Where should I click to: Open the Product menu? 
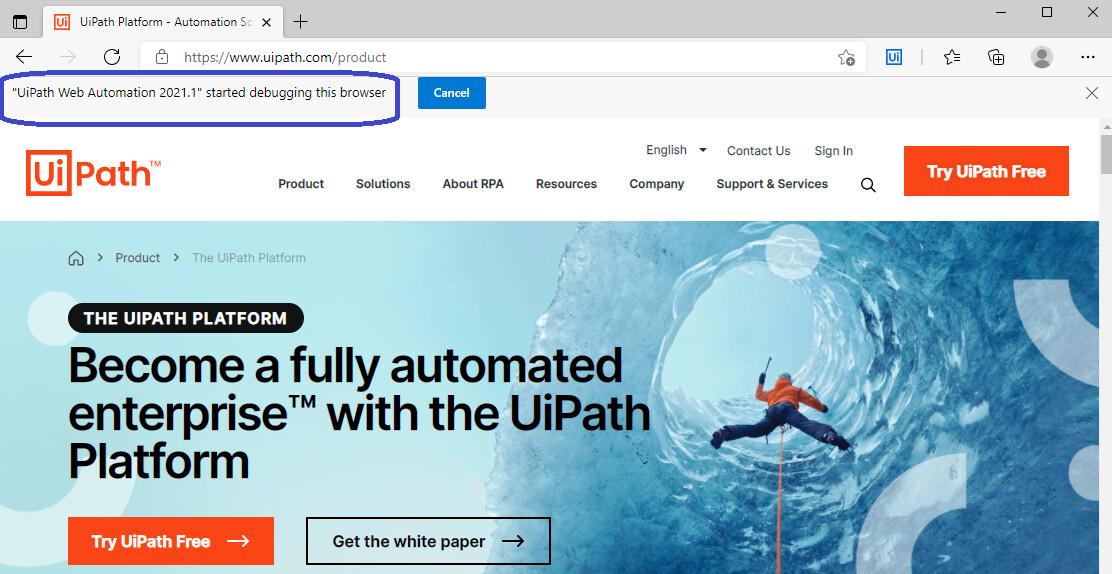click(x=301, y=184)
